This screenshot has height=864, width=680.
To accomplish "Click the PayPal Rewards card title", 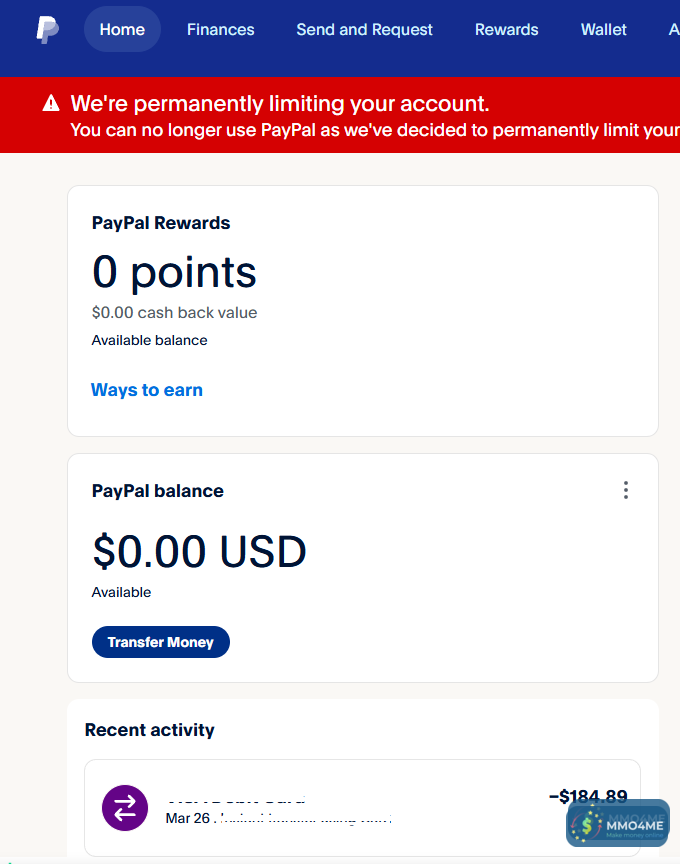I will [161, 223].
